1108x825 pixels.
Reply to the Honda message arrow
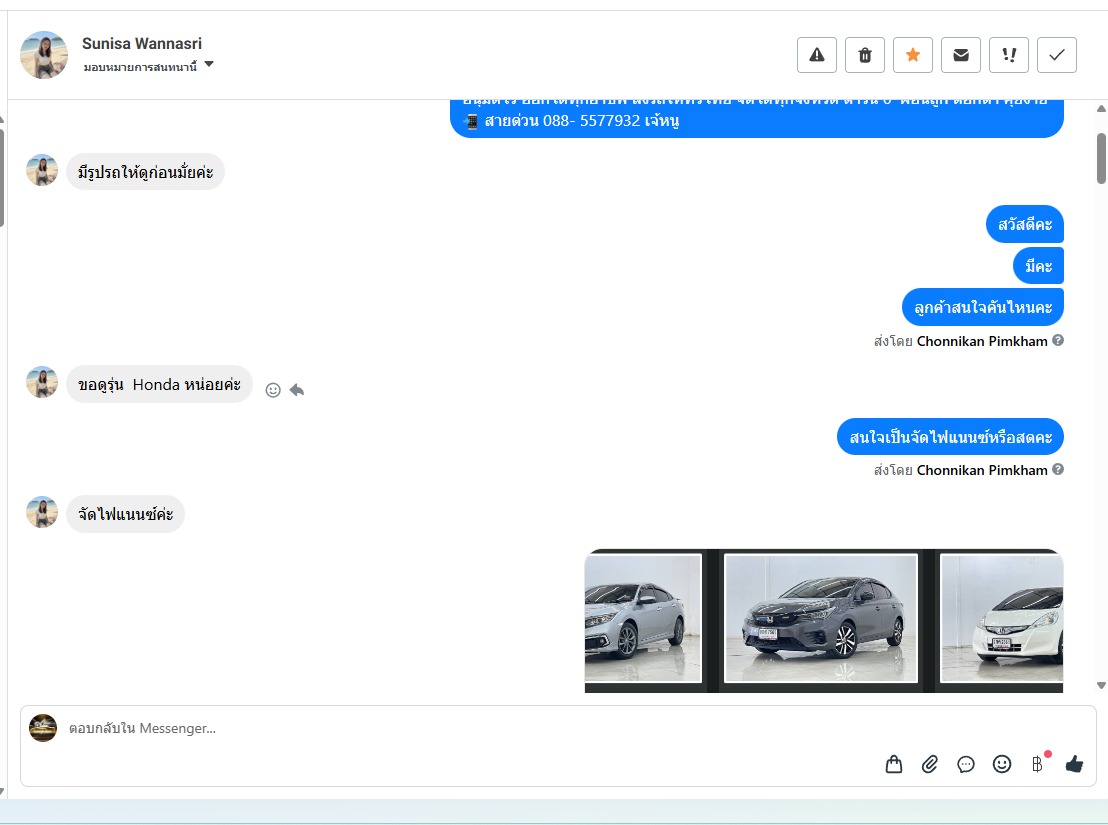[297, 390]
